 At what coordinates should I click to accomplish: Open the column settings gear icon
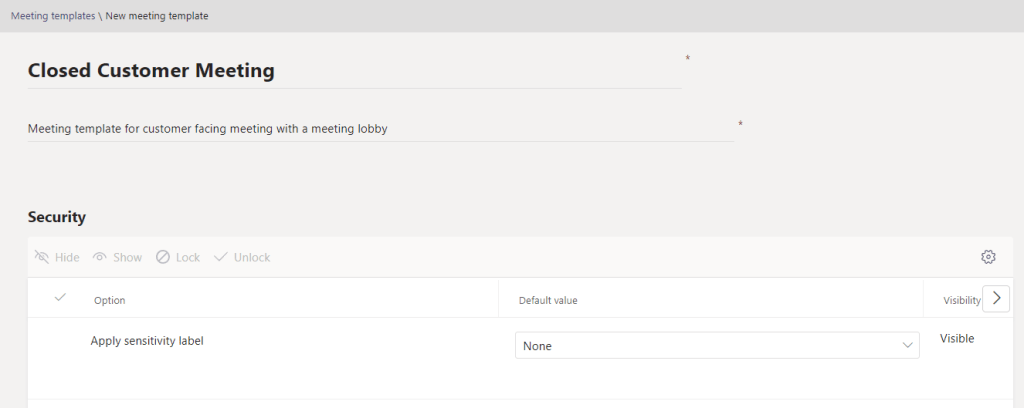click(988, 257)
